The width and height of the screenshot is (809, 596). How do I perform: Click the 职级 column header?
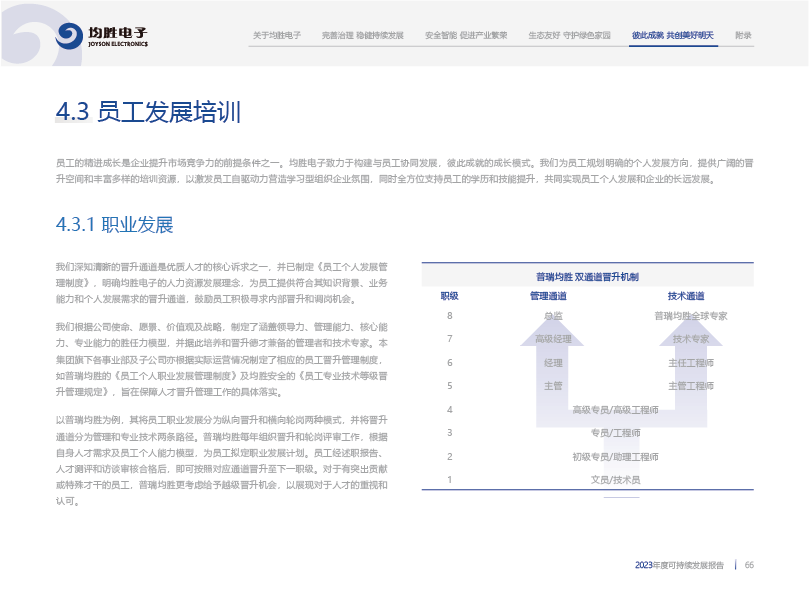[x=449, y=296]
